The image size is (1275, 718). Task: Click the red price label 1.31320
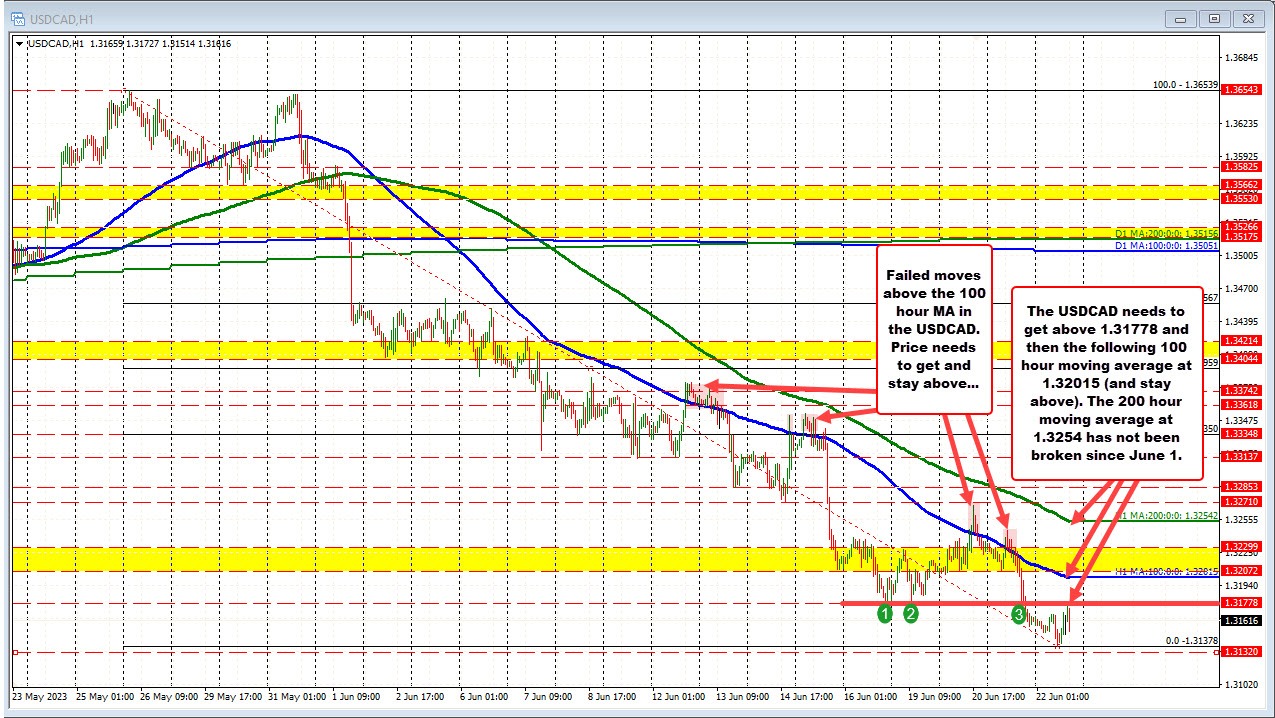(1239, 651)
